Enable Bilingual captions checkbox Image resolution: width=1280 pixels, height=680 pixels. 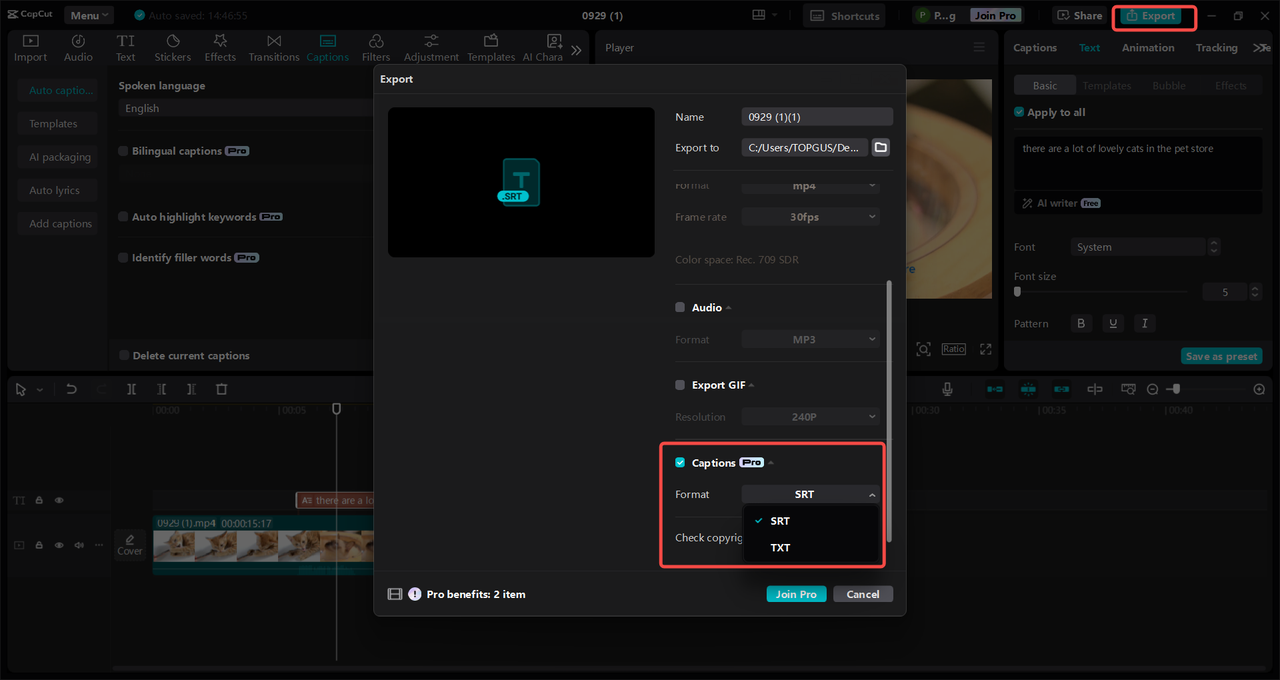(124, 151)
